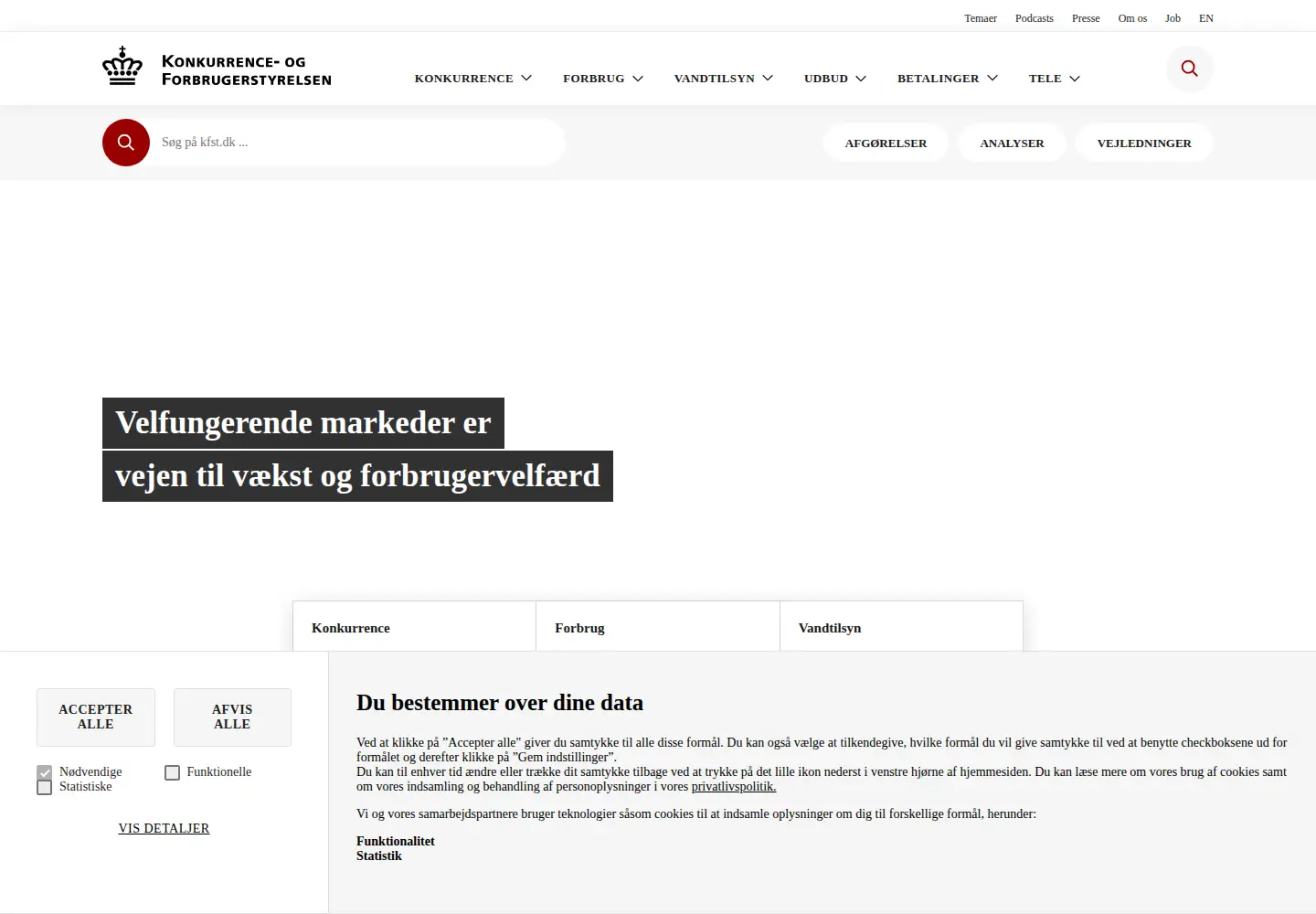Open the privatlivspolitik link
1316x914 pixels.
pyautogui.click(x=734, y=786)
